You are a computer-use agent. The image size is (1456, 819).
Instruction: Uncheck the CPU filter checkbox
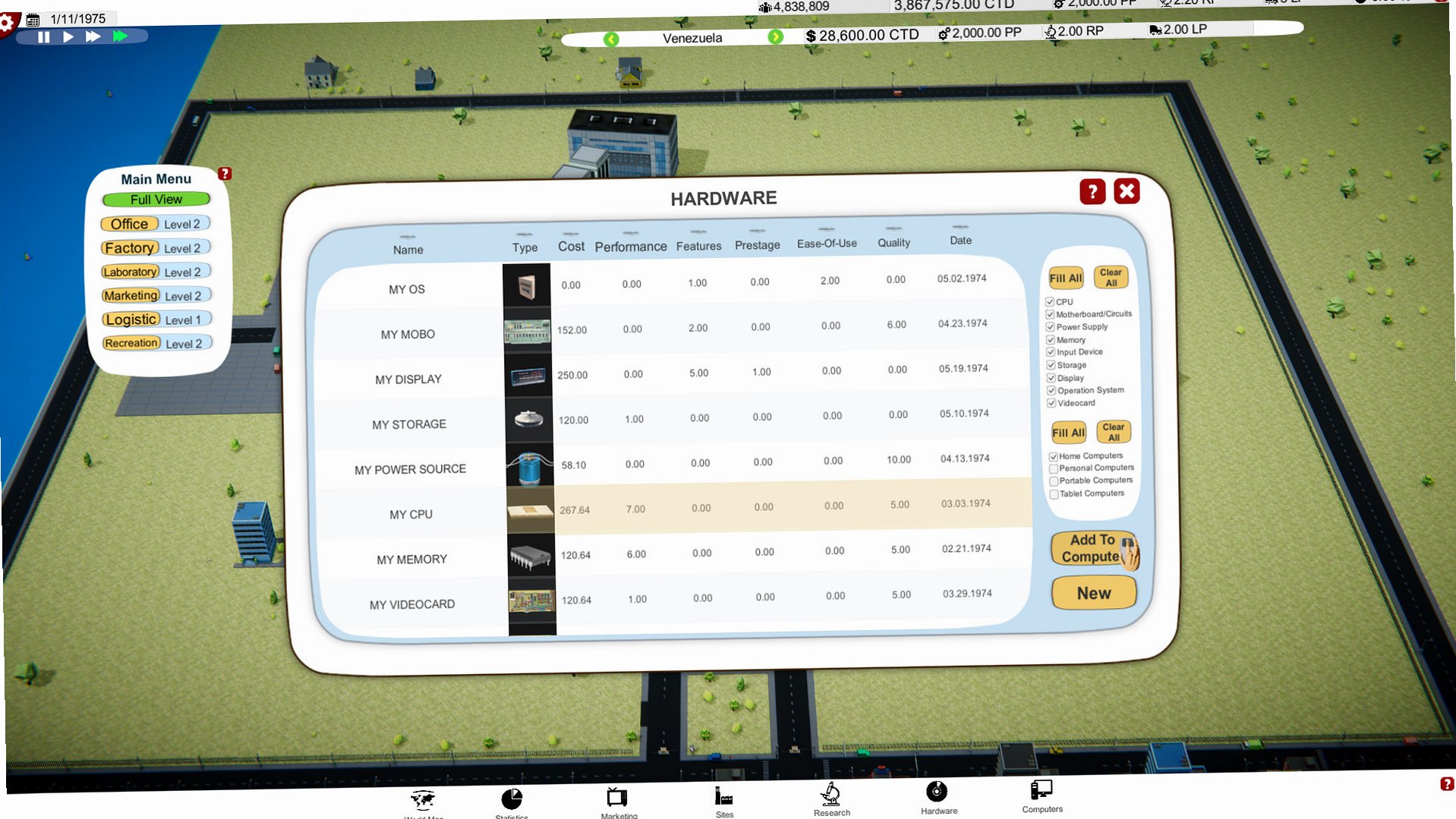[x=1050, y=302]
